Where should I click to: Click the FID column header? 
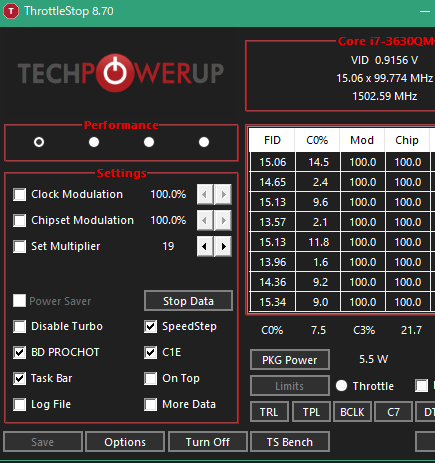[272, 140]
